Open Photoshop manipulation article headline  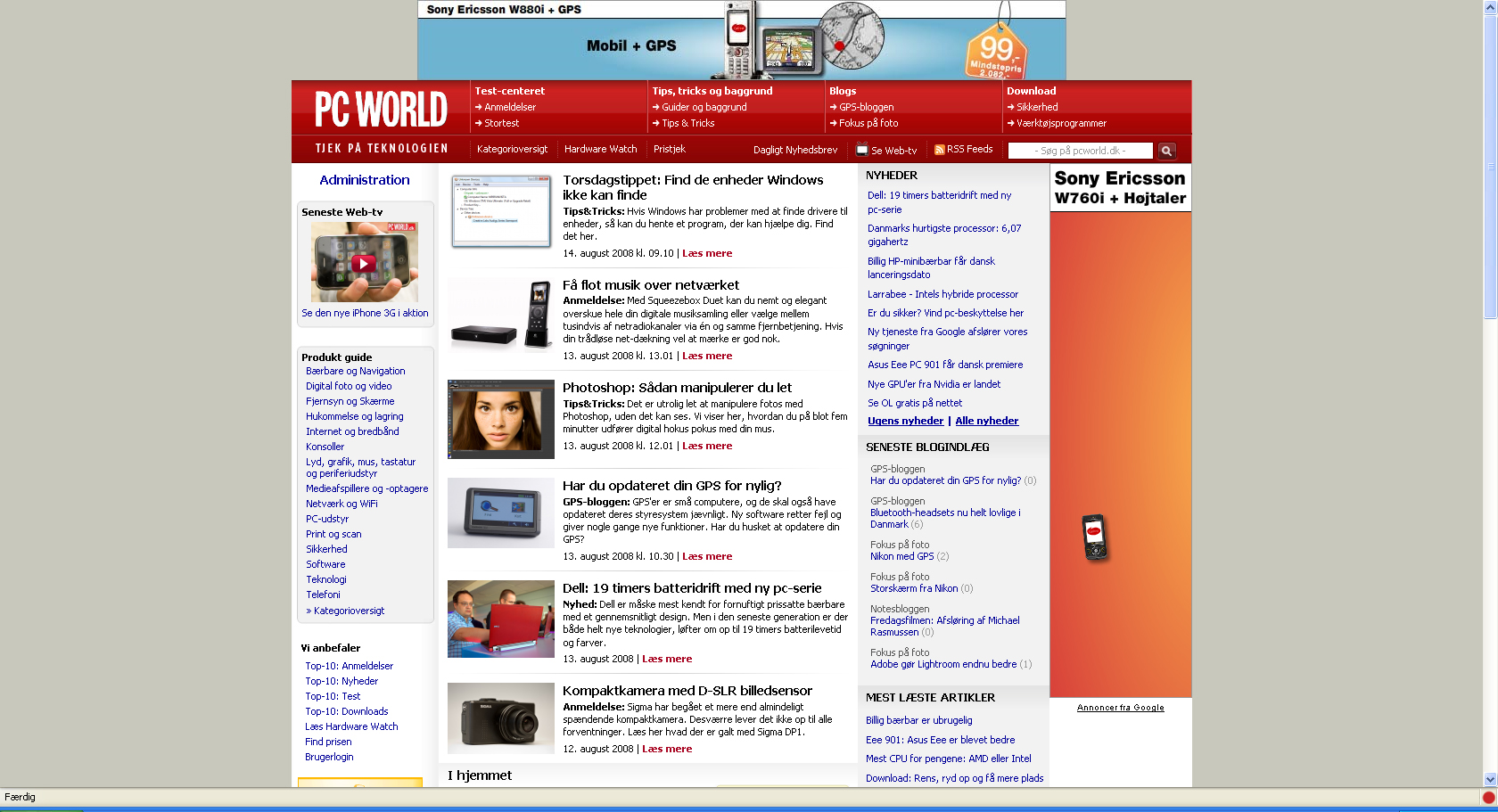click(x=677, y=388)
